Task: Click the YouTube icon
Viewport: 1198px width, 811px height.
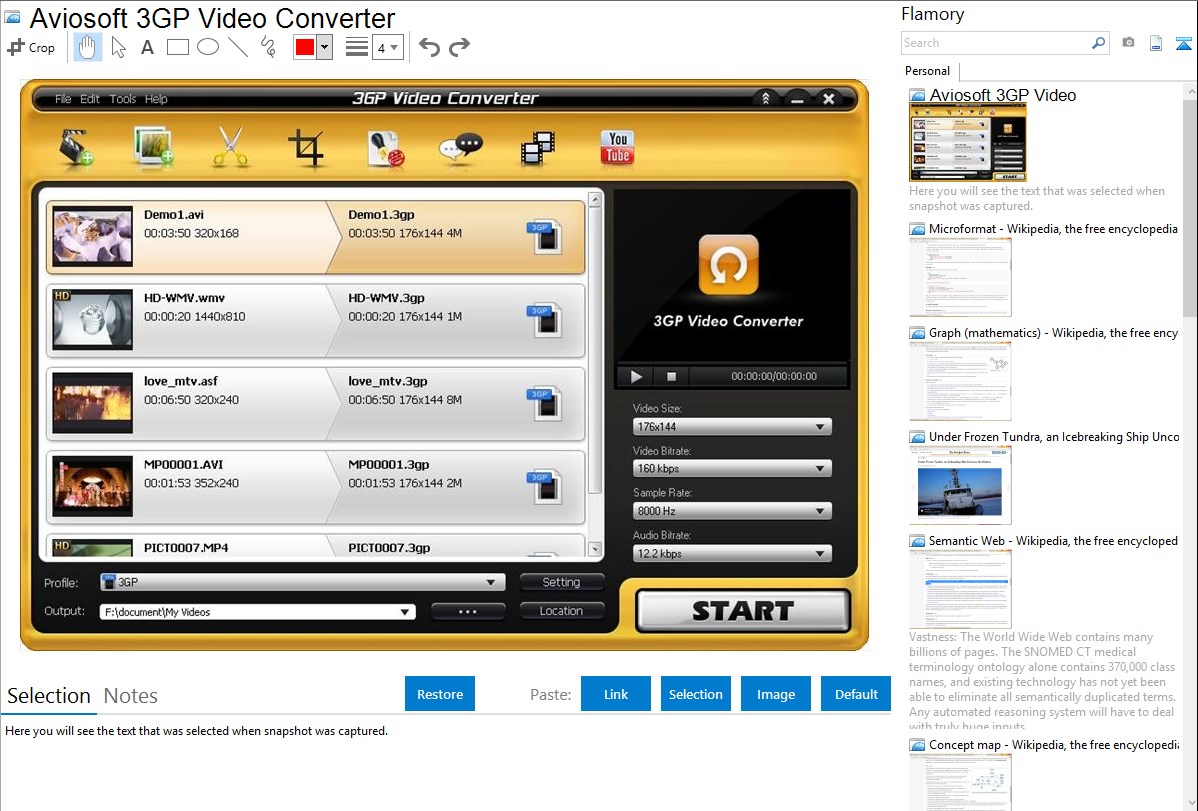Action: coord(617,147)
